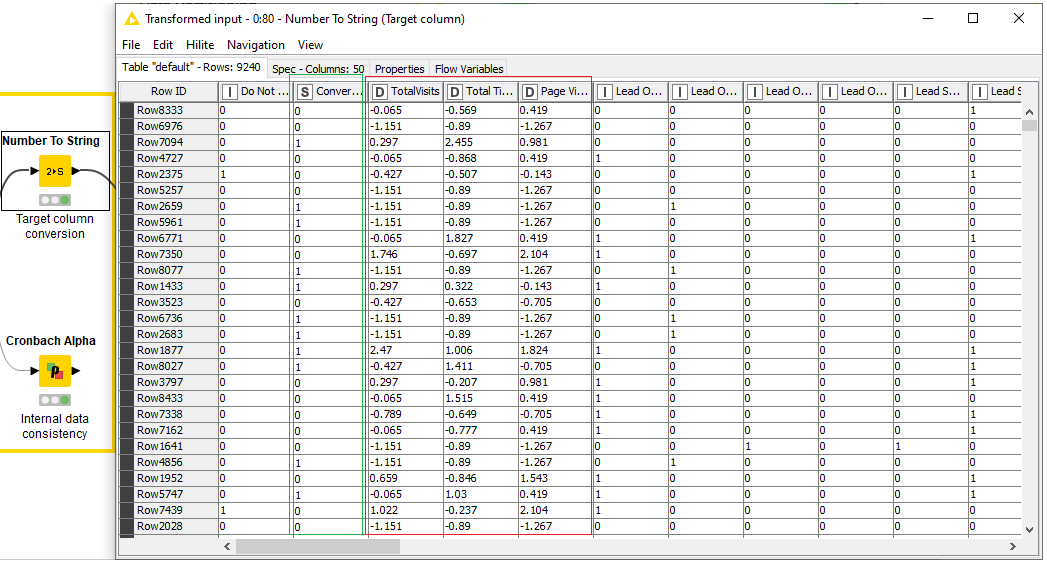Select the Table "default" - Rows: 9240 tab
The image size is (1047, 564).
(x=192, y=67)
